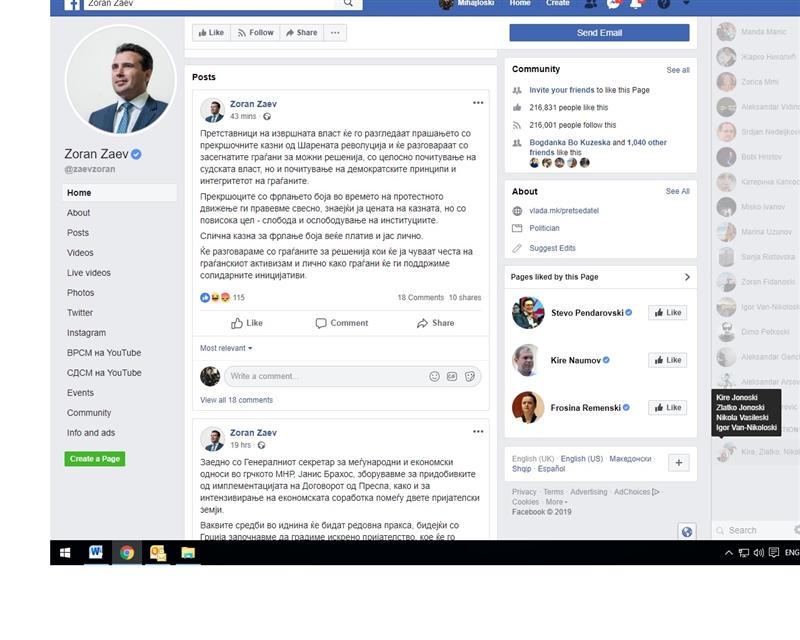Click Home in top navigation bar
800x640 pixels.
click(520, 3)
